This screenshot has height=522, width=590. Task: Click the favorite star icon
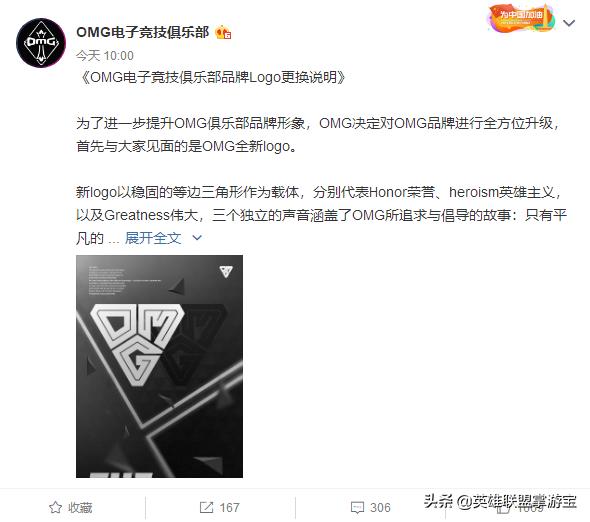[55, 507]
